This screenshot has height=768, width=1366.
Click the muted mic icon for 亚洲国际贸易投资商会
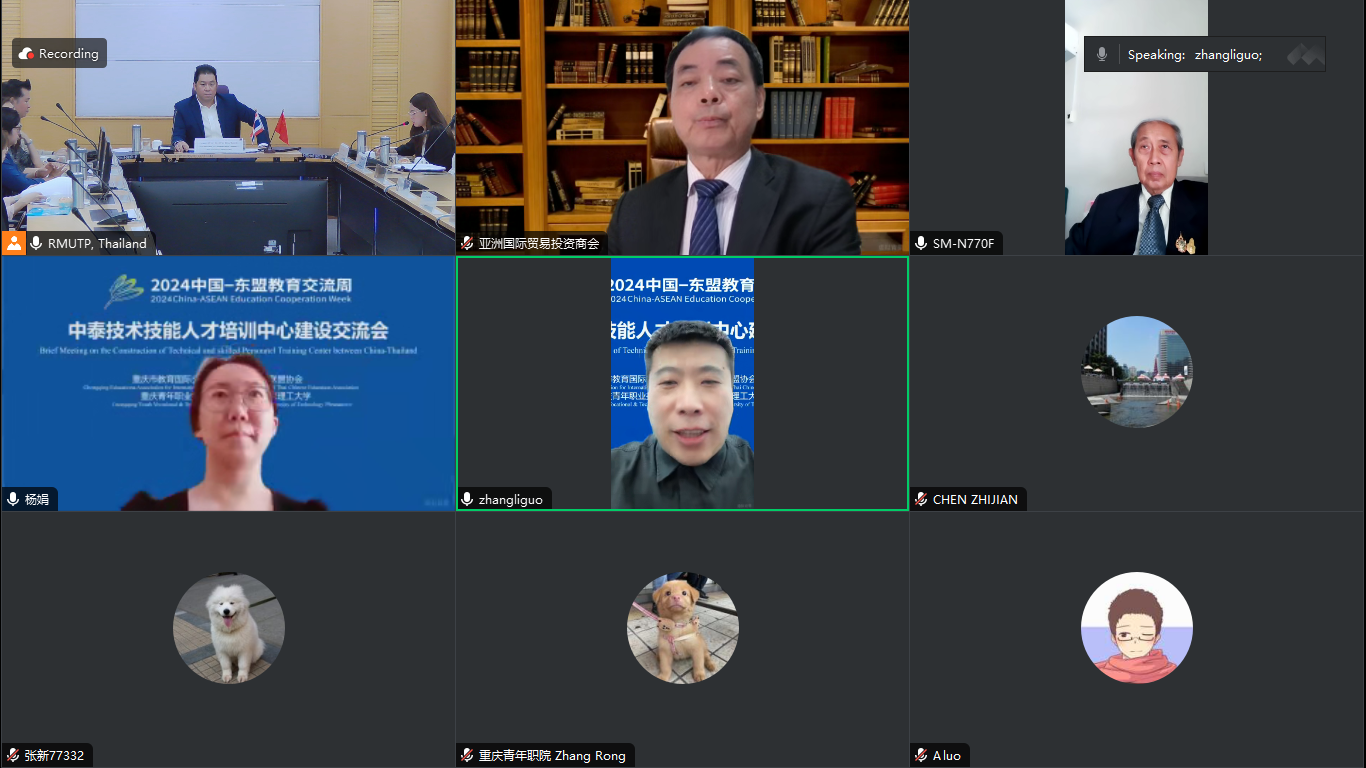point(467,243)
